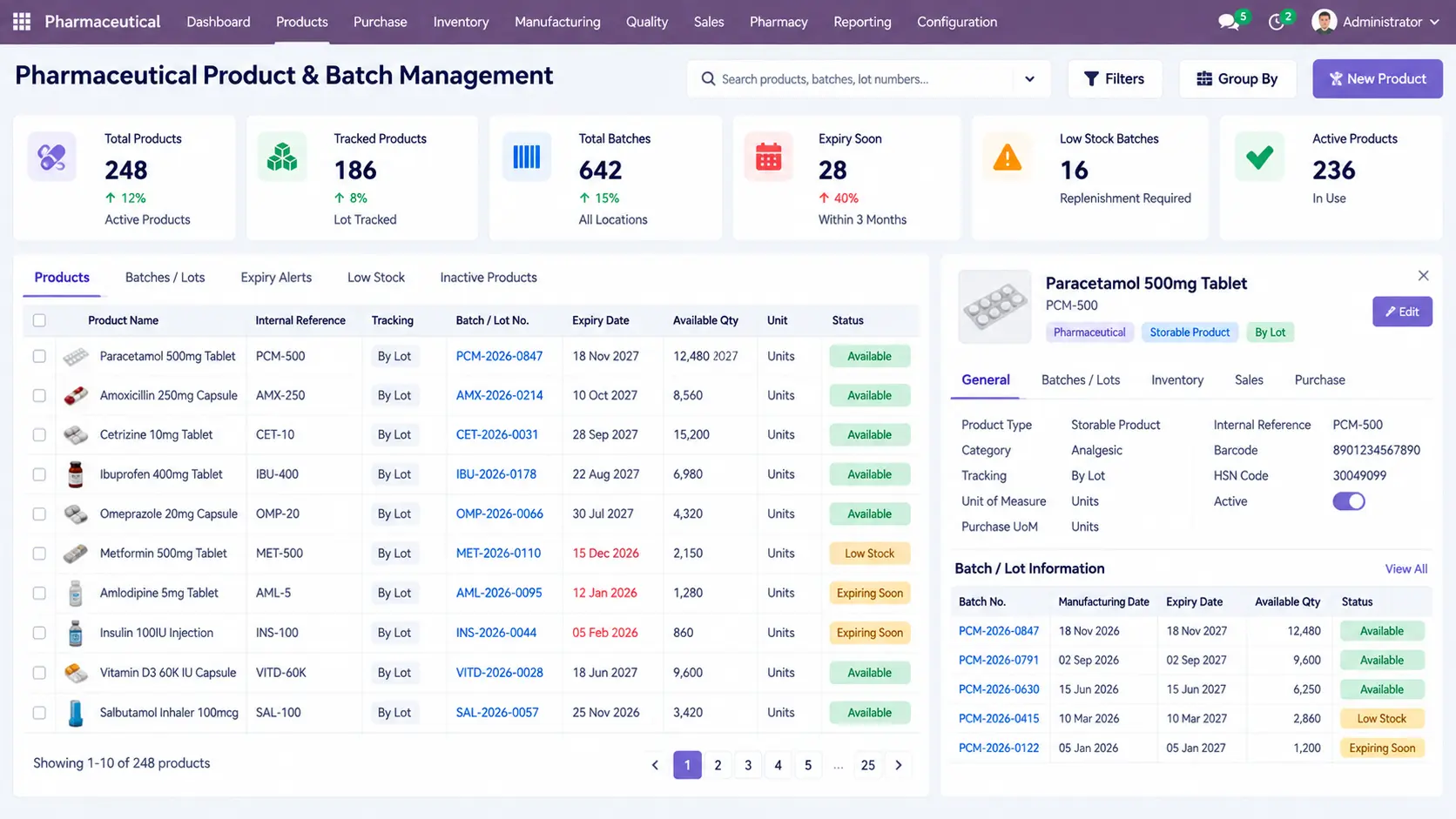This screenshot has height=819, width=1456.
Task: Click Amoxicillin 250mg Capsule product icon
Action: pyautogui.click(x=76, y=395)
